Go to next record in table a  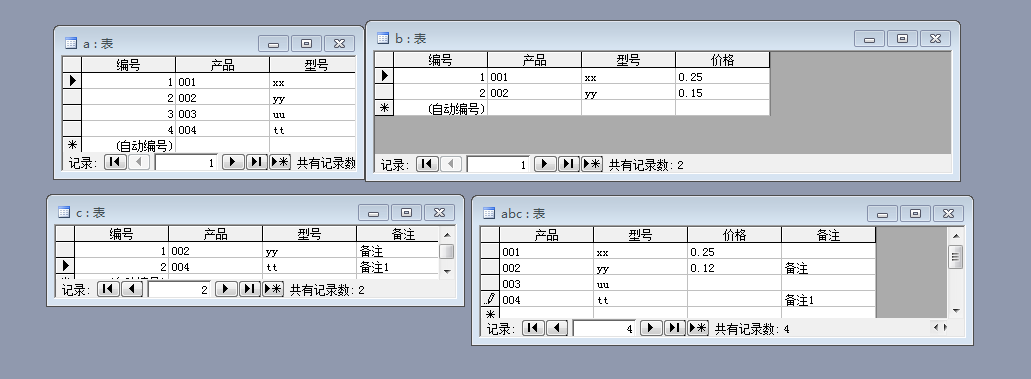point(233,162)
